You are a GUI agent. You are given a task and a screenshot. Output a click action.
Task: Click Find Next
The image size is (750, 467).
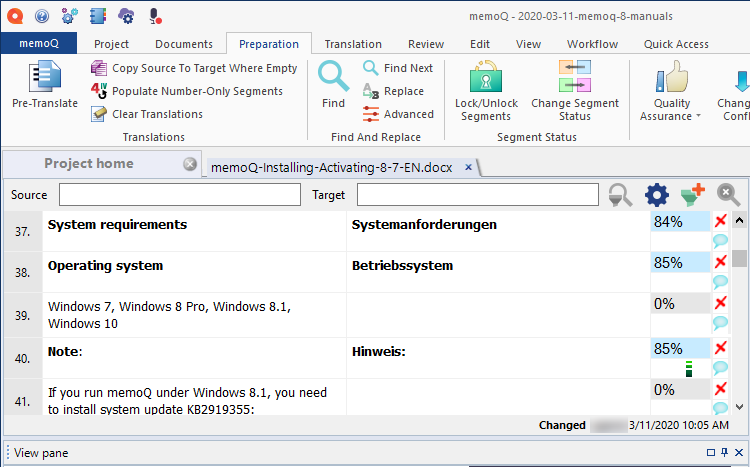[x=397, y=68]
